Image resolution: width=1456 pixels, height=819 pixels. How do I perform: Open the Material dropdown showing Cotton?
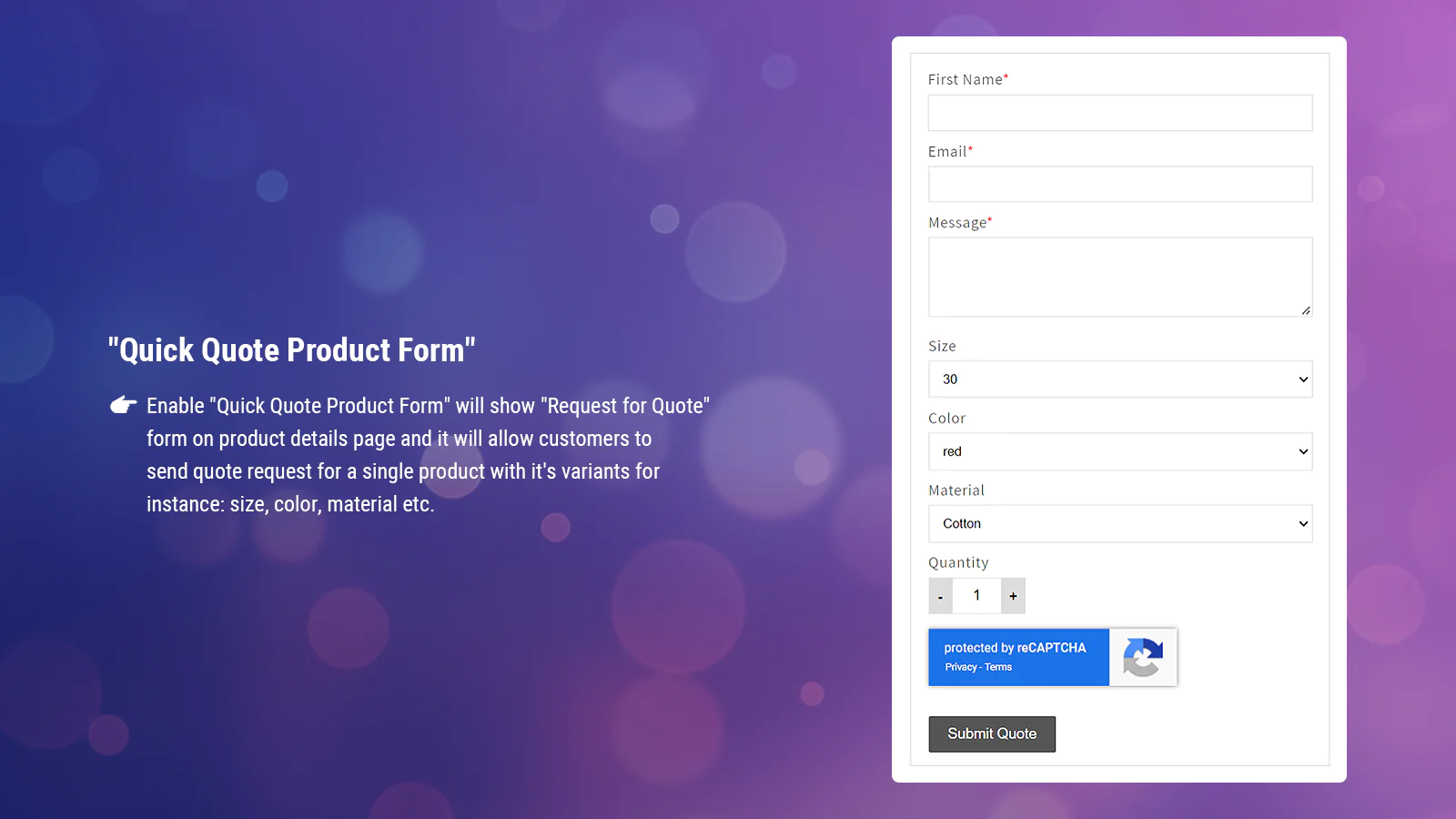1120,523
